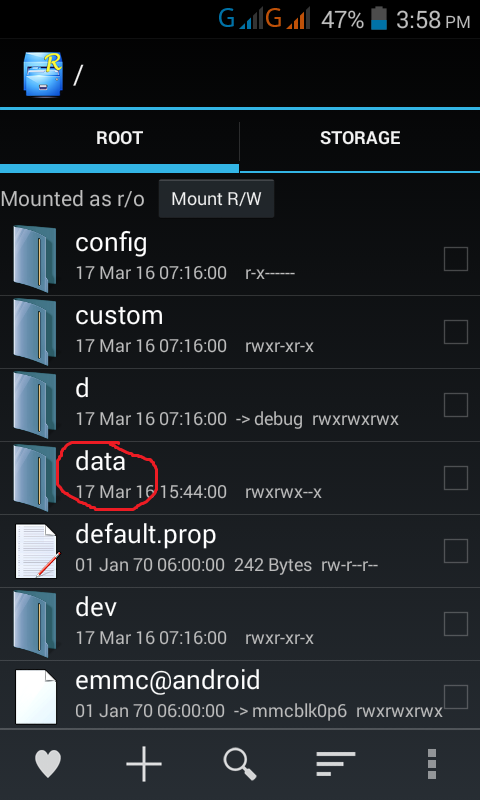Tap the battery indicator in status bar
The image size is (480, 800).
click(x=379, y=19)
